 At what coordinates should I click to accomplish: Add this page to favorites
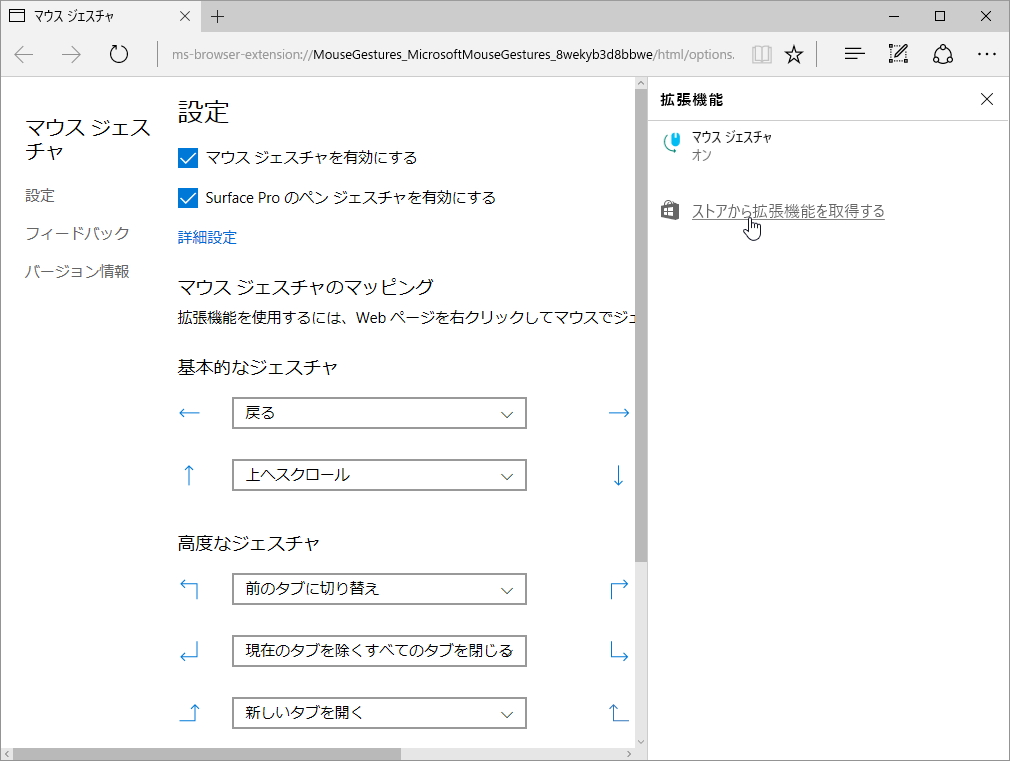(x=793, y=54)
